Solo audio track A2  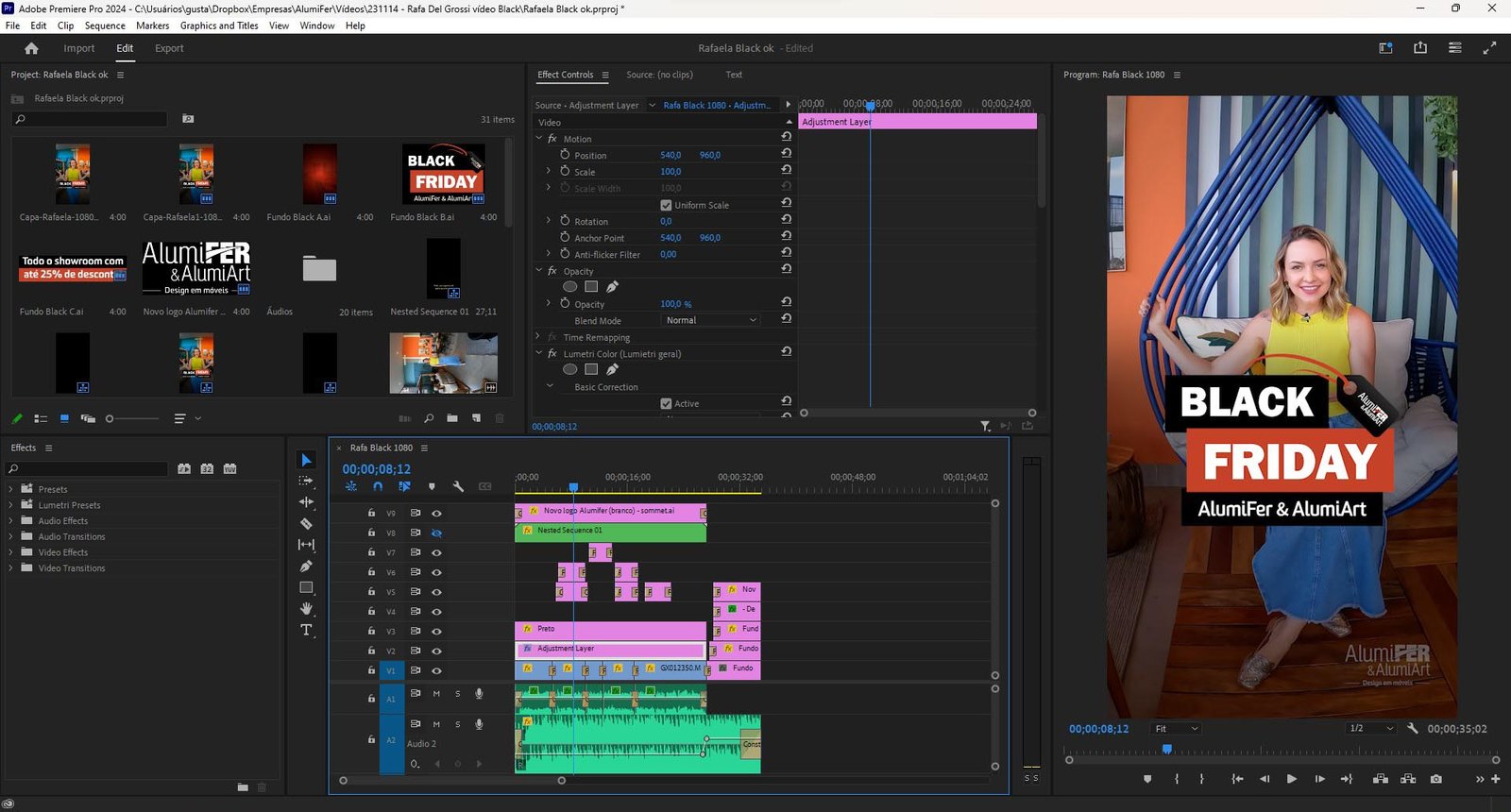[x=458, y=724]
